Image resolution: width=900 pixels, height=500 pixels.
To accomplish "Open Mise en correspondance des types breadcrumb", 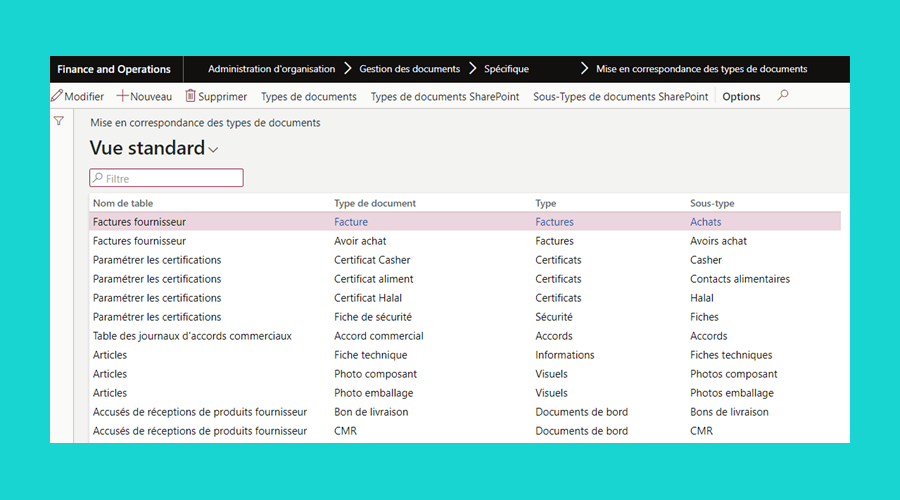I will pyautogui.click(x=701, y=69).
